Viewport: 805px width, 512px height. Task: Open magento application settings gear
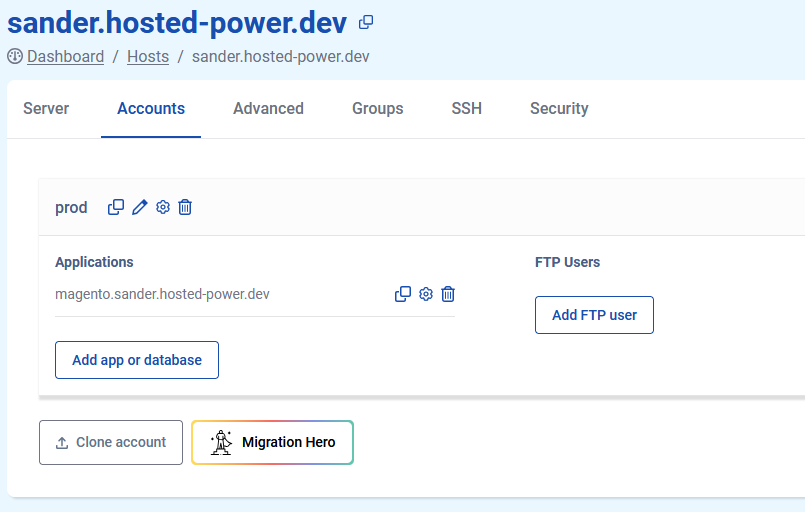pos(426,294)
